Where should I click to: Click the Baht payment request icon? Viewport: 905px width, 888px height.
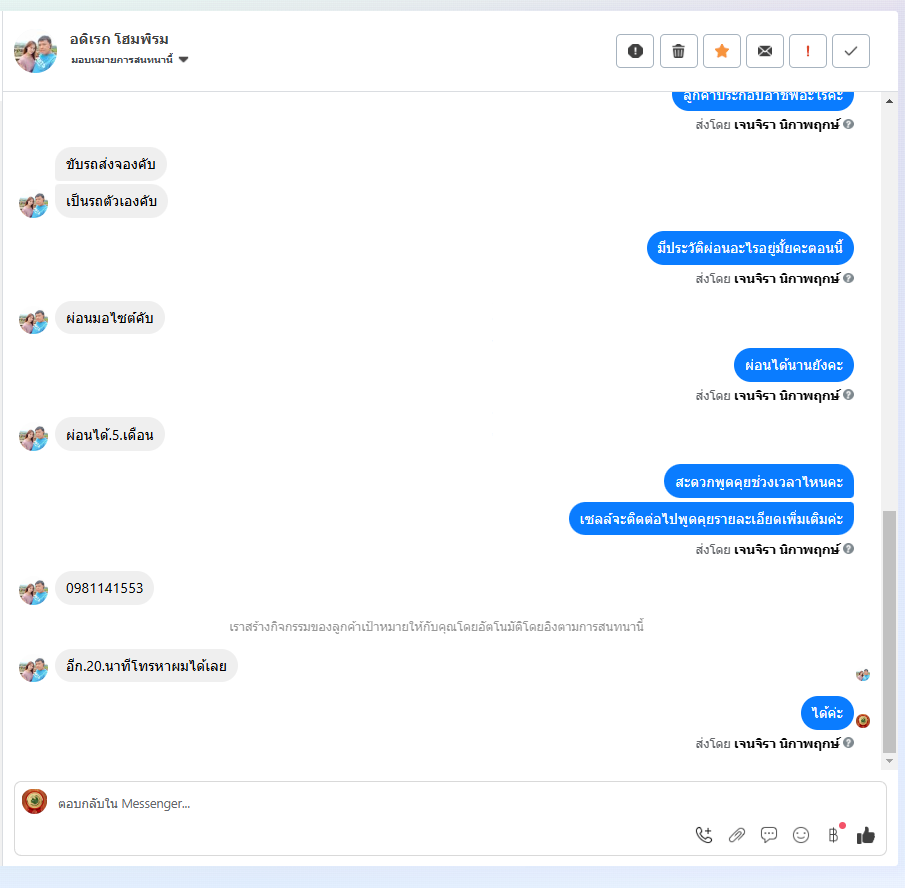(x=833, y=835)
